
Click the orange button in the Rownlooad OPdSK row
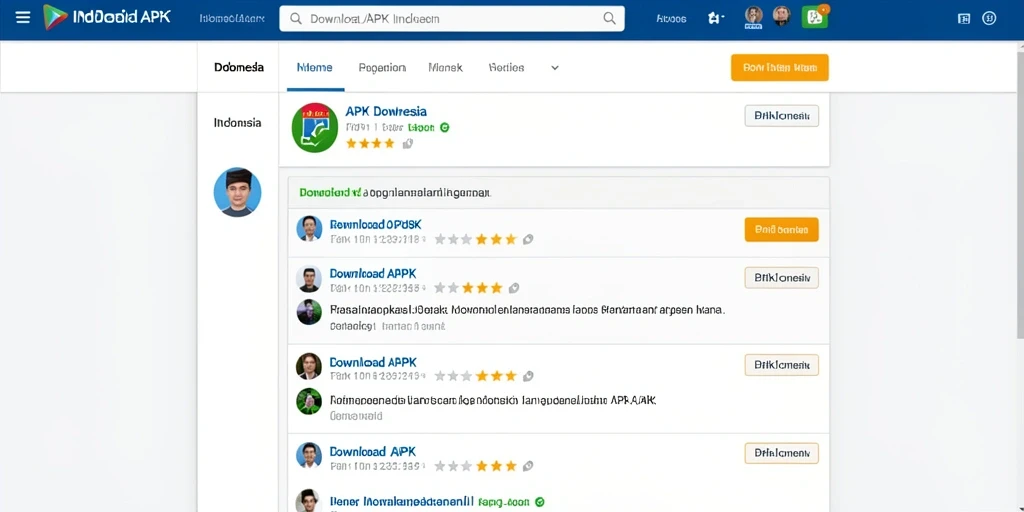tap(782, 229)
